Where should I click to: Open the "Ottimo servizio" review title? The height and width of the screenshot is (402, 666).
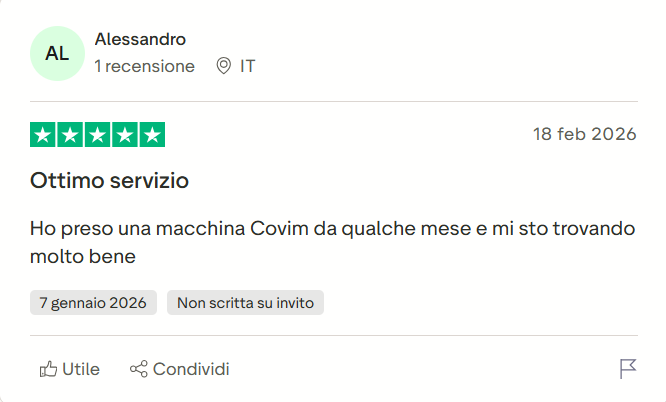(110, 181)
